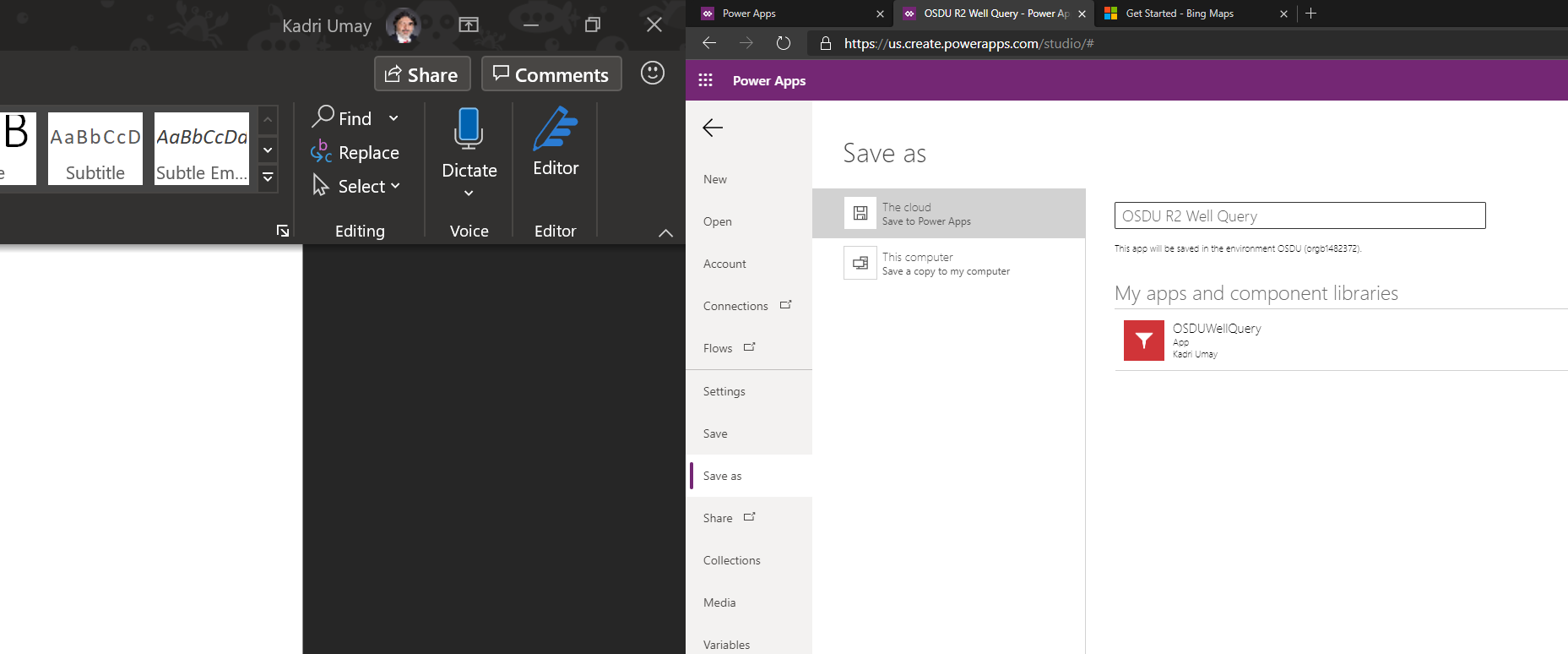1568x654 pixels.
Task: Apply the Subtle Emphasis style in Word
Action: (202, 149)
